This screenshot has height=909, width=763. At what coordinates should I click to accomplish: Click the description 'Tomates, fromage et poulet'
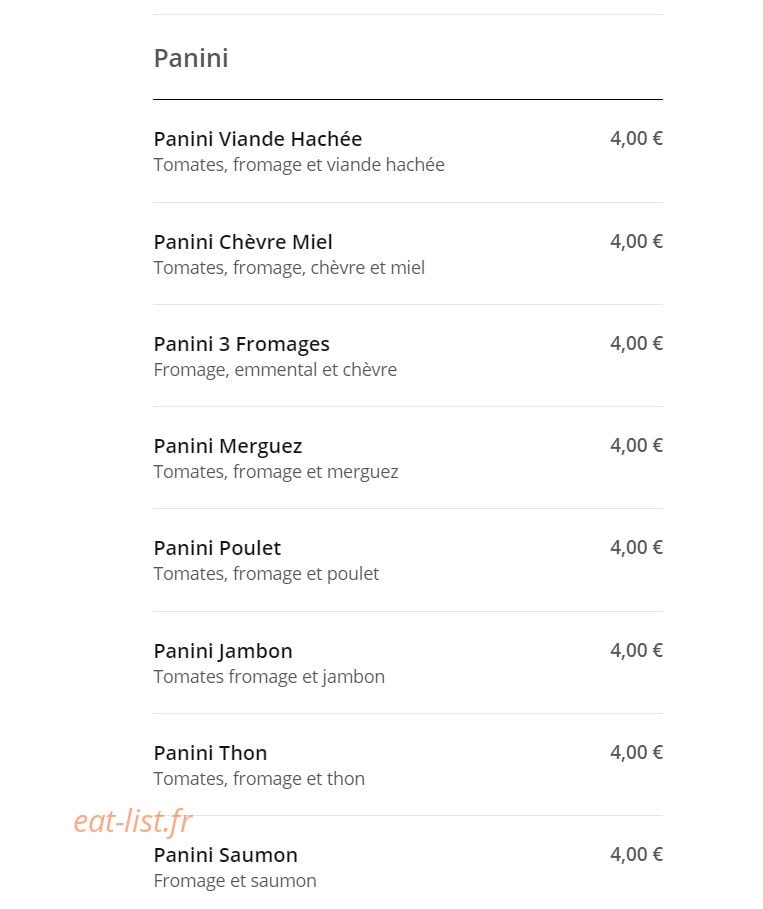coord(266,574)
